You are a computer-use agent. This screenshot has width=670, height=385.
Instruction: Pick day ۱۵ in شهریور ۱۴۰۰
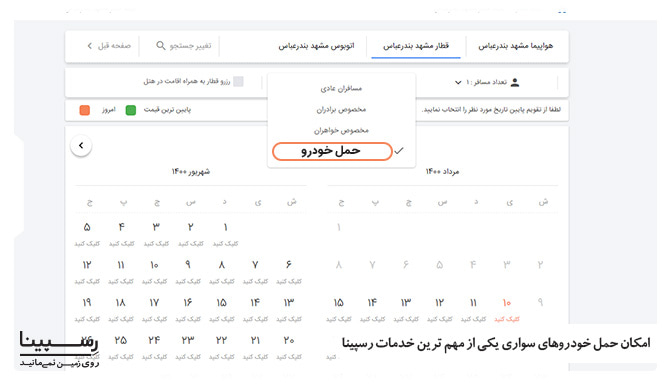click(221, 309)
